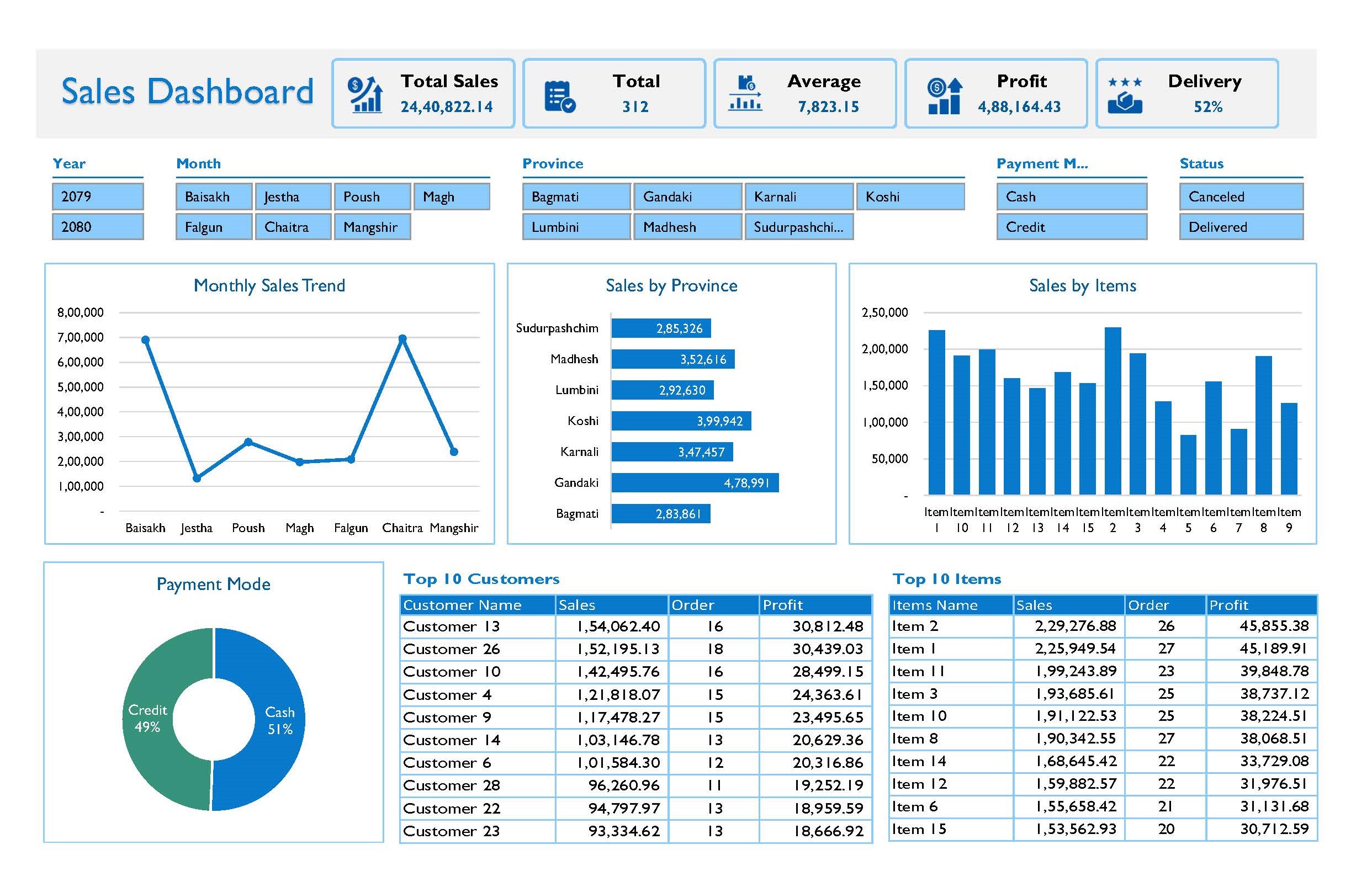Click the Customer 13 row name
This screenshot has width=1372, height=887.
coord(452,626)
